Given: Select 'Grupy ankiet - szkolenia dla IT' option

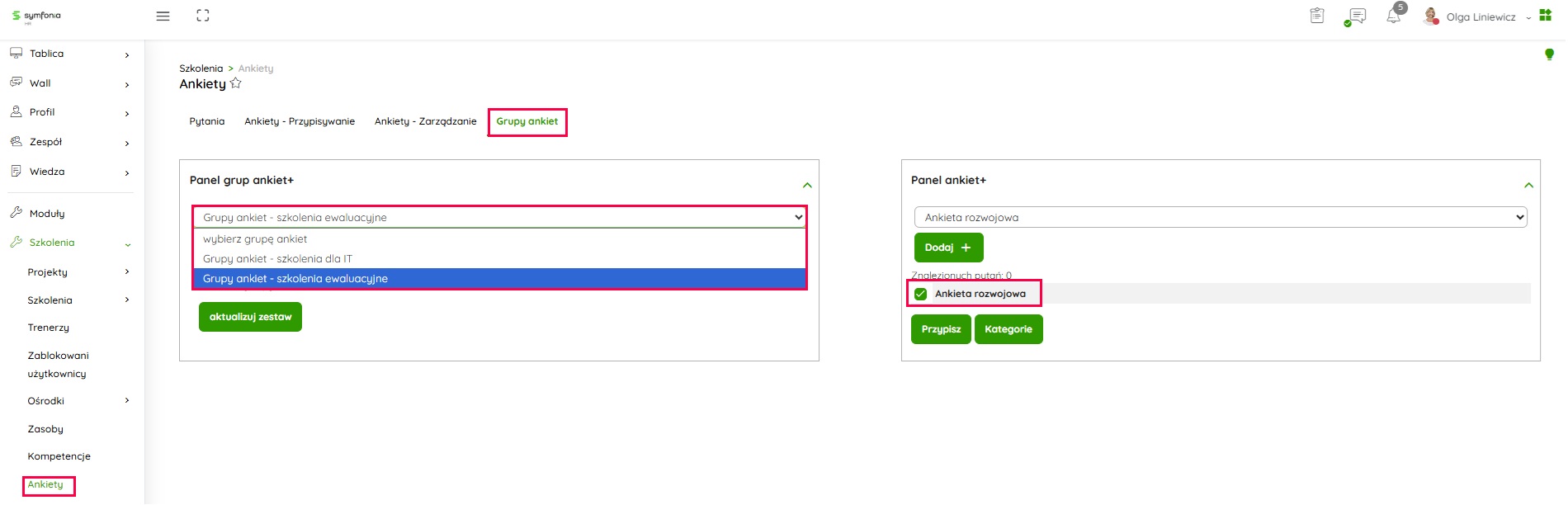Looking at the screenshot, I should point(277,258).
